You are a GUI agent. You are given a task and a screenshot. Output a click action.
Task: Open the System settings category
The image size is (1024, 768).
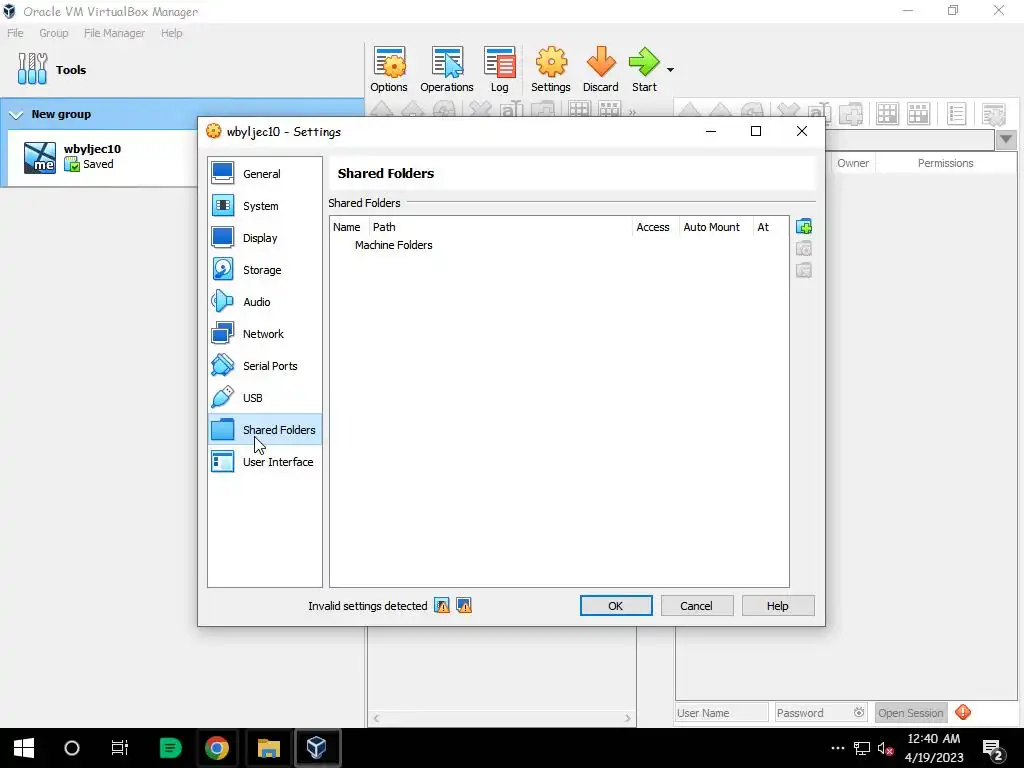(264, 206)
